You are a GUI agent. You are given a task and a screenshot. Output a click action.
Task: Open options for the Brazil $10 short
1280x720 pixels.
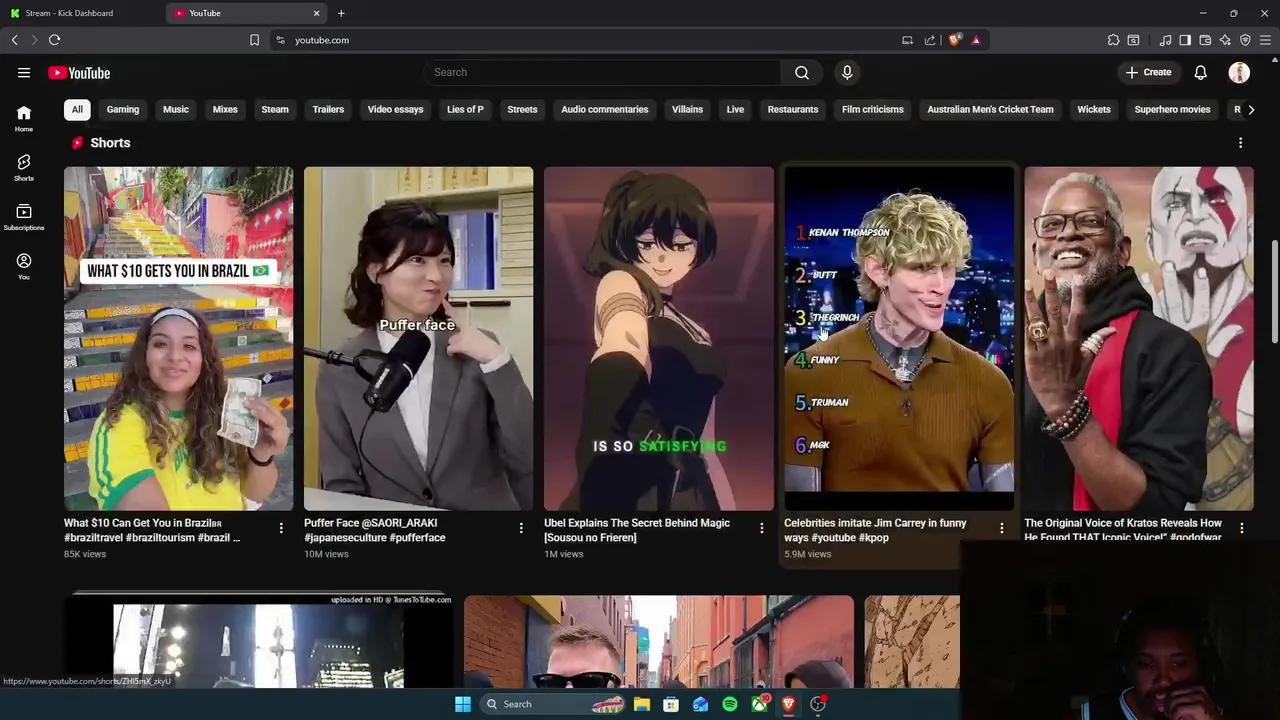pos(281,528)
